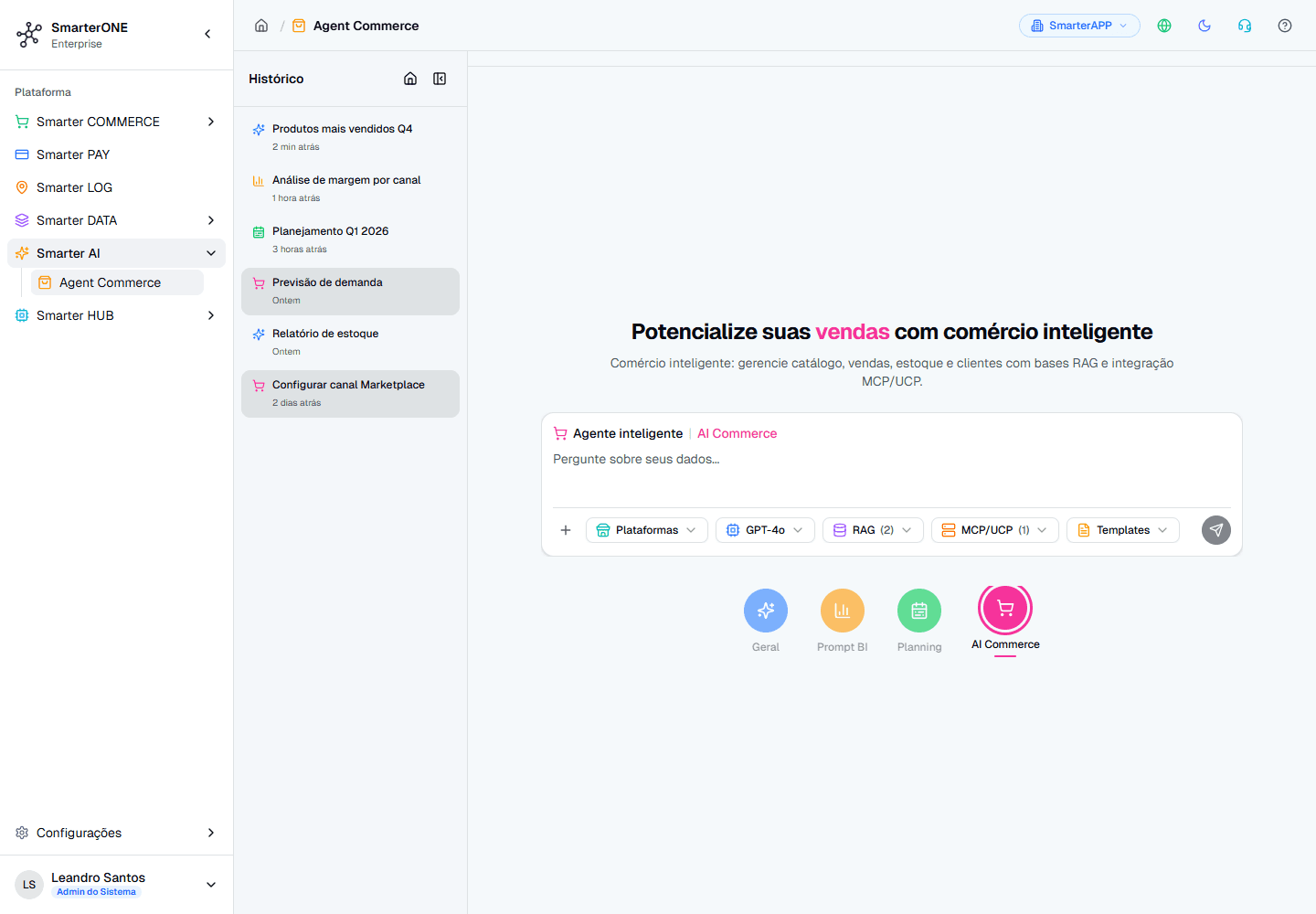Send the message with paper plane button
The image size is (1316, 914).
click(1216, 530)
